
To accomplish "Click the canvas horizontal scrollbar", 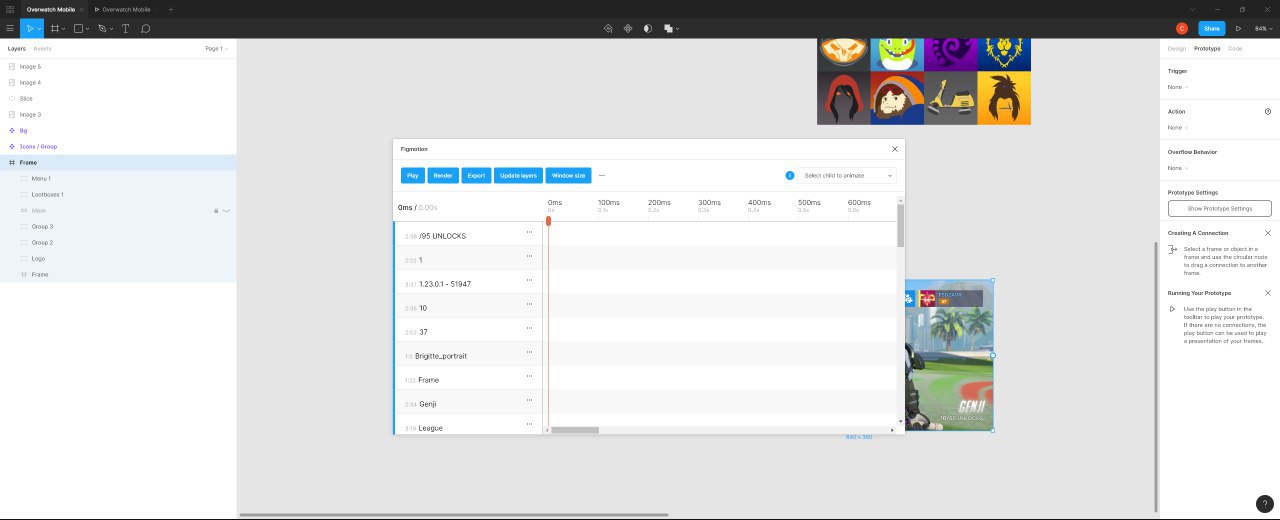I will (454, 515).
